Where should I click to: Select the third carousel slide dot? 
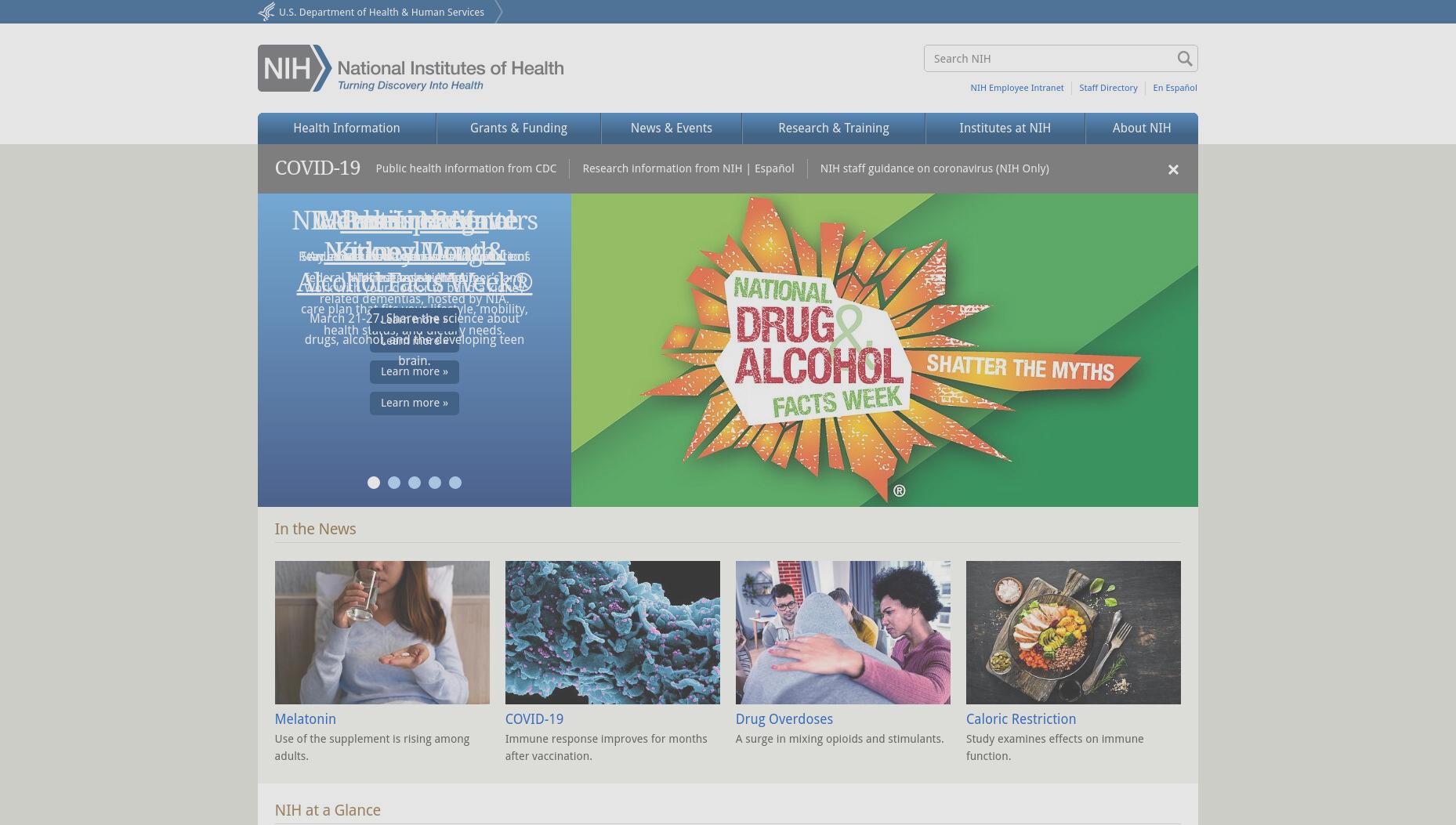pyautogui.click(x=415, y=483)
